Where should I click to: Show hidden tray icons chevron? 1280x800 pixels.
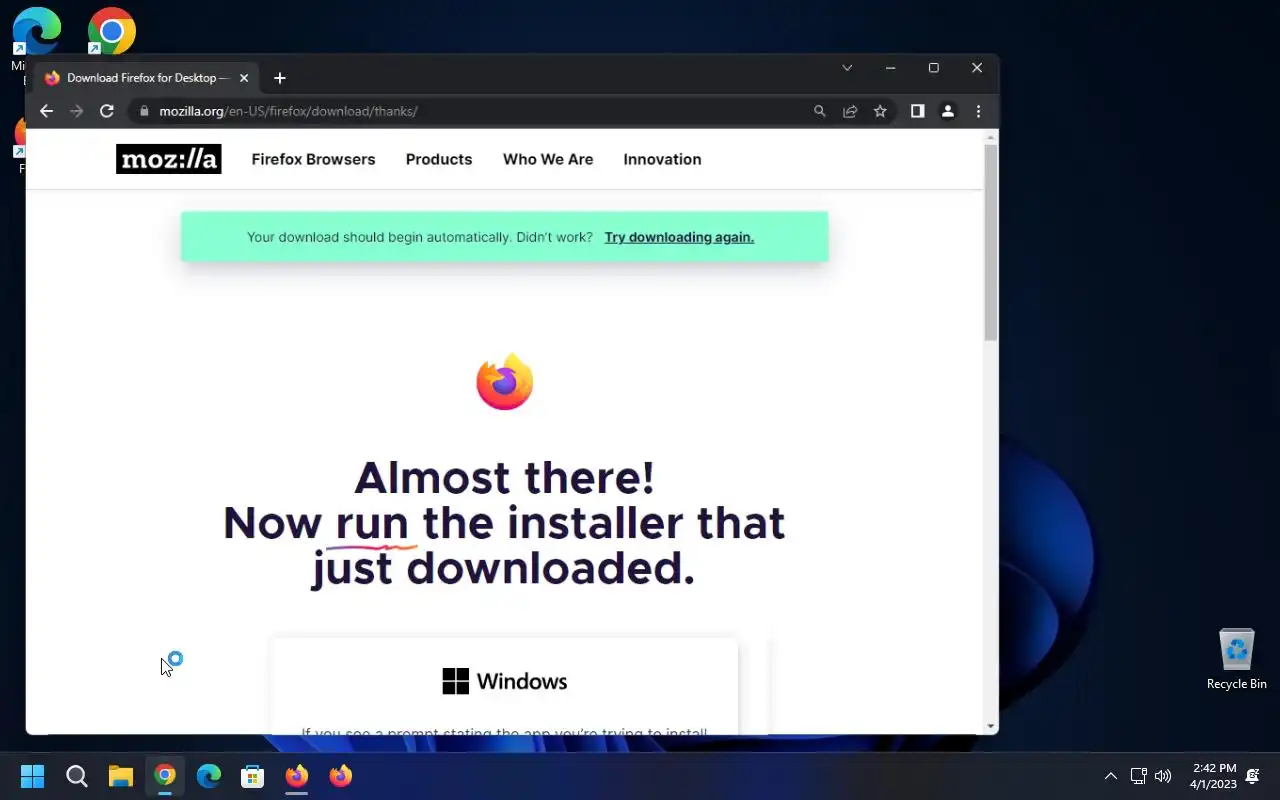(1110, 776)
